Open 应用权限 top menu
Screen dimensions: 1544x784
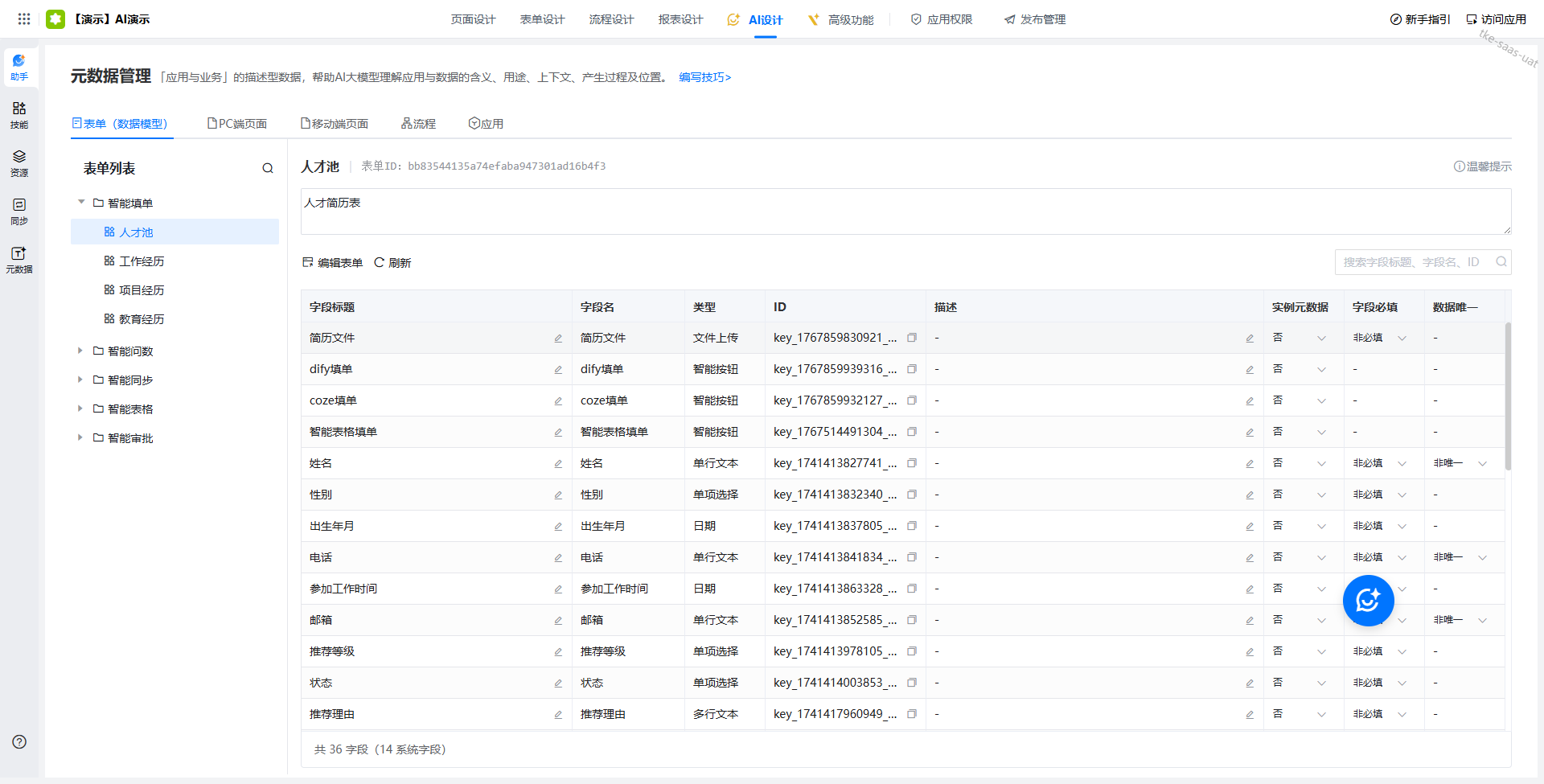coord(942,19)
